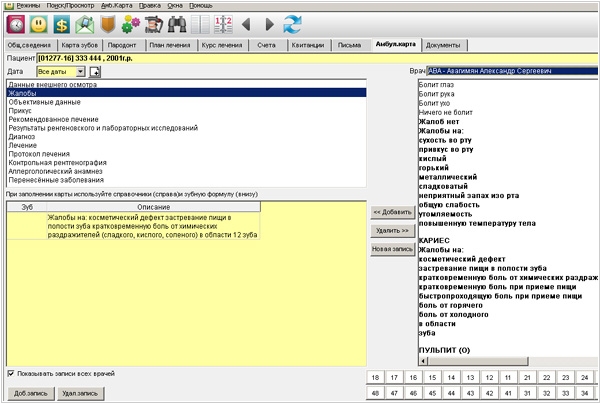Click the patient name field
The width and height of the screenshot is (600, 403).
[x=317, y=58]
